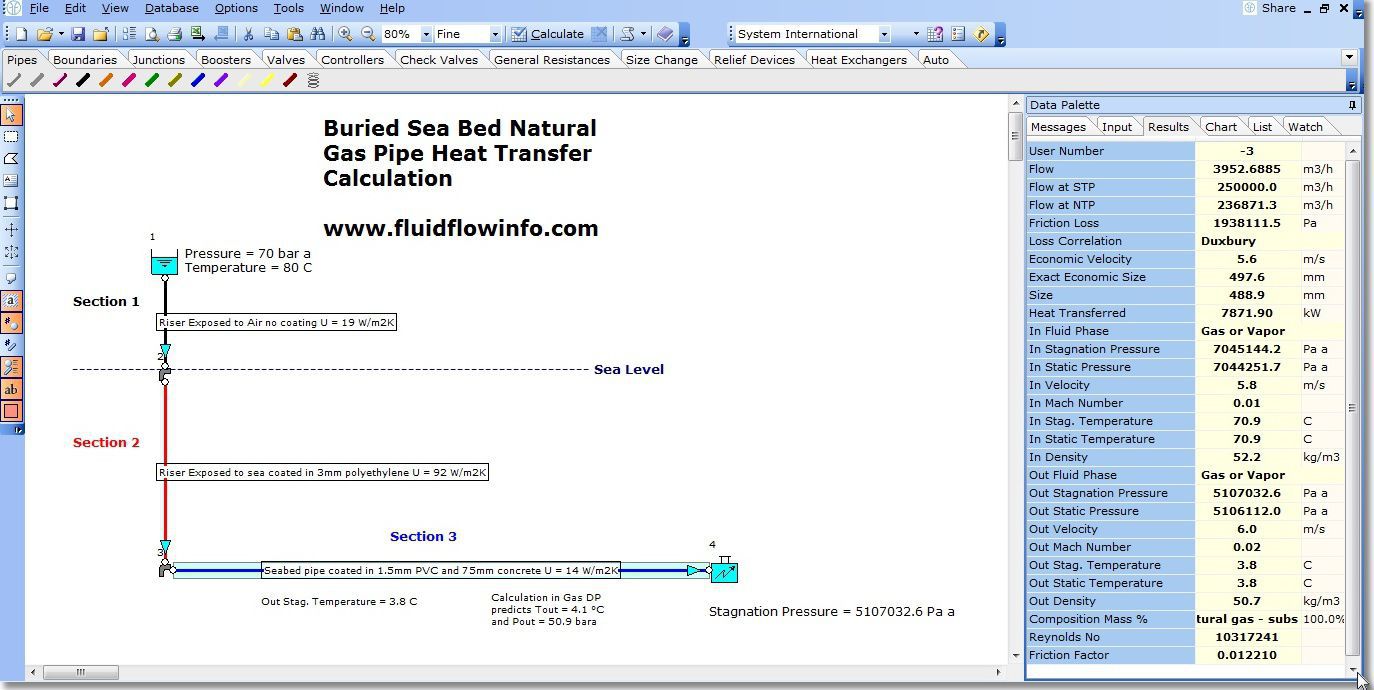Screen dimensions: 1374x690
Task: Open the Database menu
Action: point(171,8)
